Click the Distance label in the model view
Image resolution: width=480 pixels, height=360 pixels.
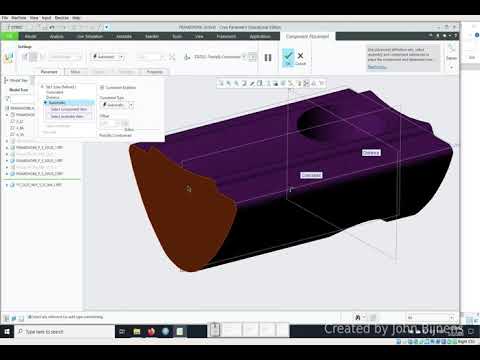(x=371, y=153)
